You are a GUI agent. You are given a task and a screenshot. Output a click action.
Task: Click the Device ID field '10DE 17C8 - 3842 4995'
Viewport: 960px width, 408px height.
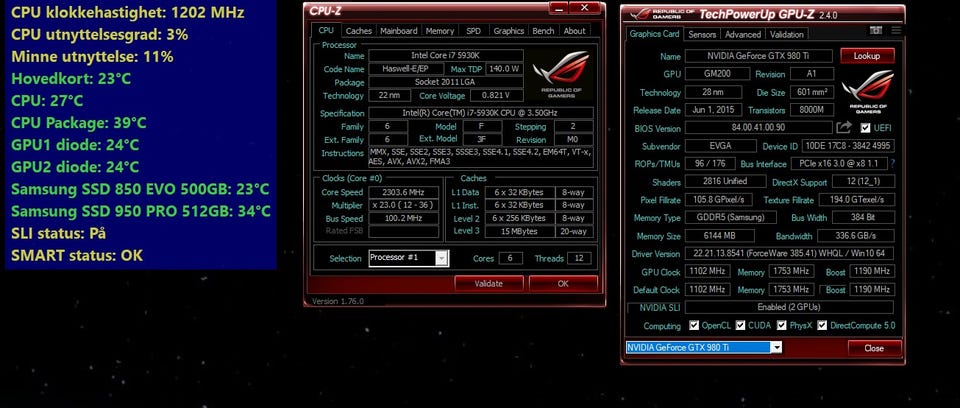848,146
